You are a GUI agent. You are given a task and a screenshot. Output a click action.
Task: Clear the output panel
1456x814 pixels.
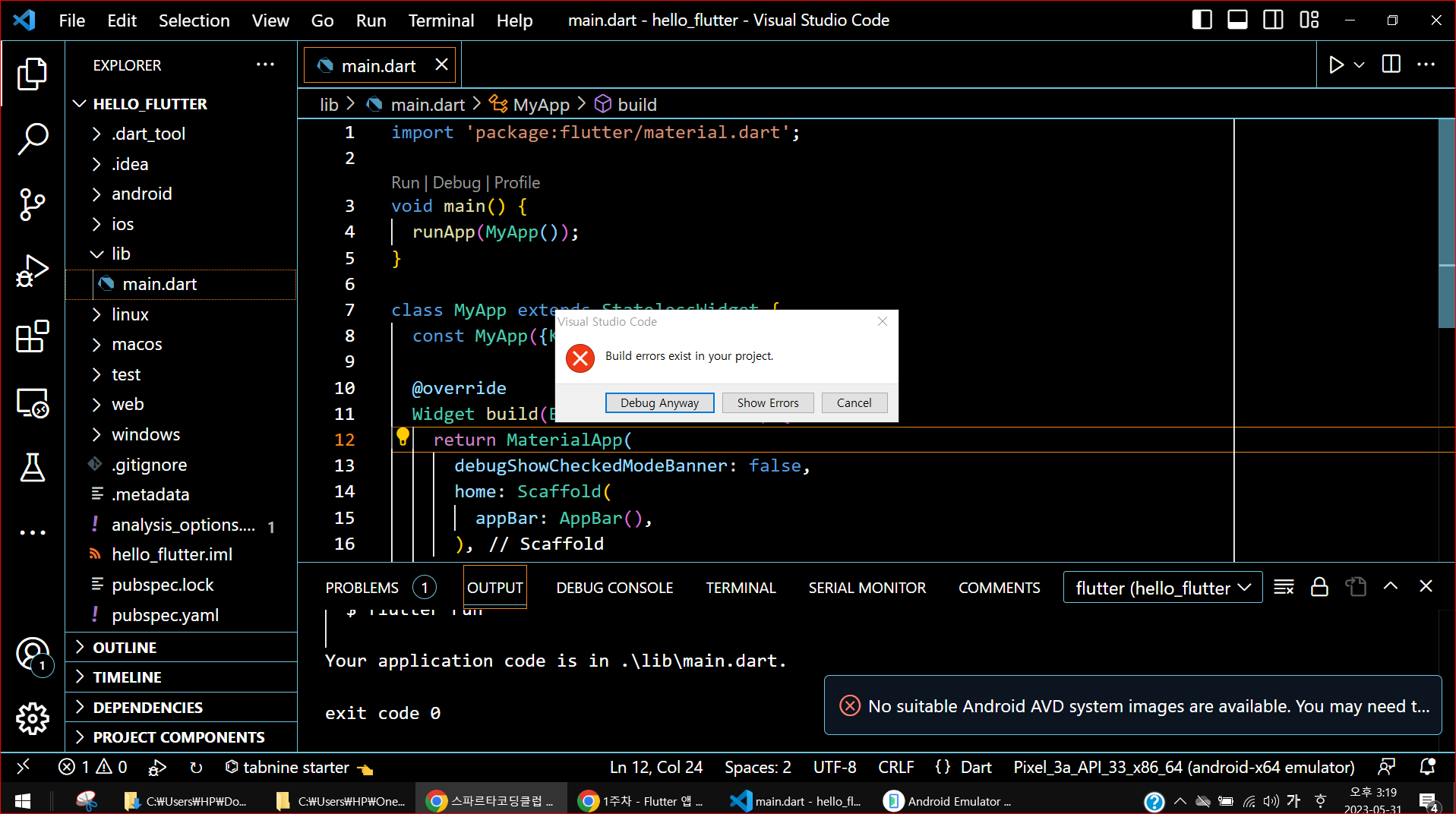[1284, 587]
